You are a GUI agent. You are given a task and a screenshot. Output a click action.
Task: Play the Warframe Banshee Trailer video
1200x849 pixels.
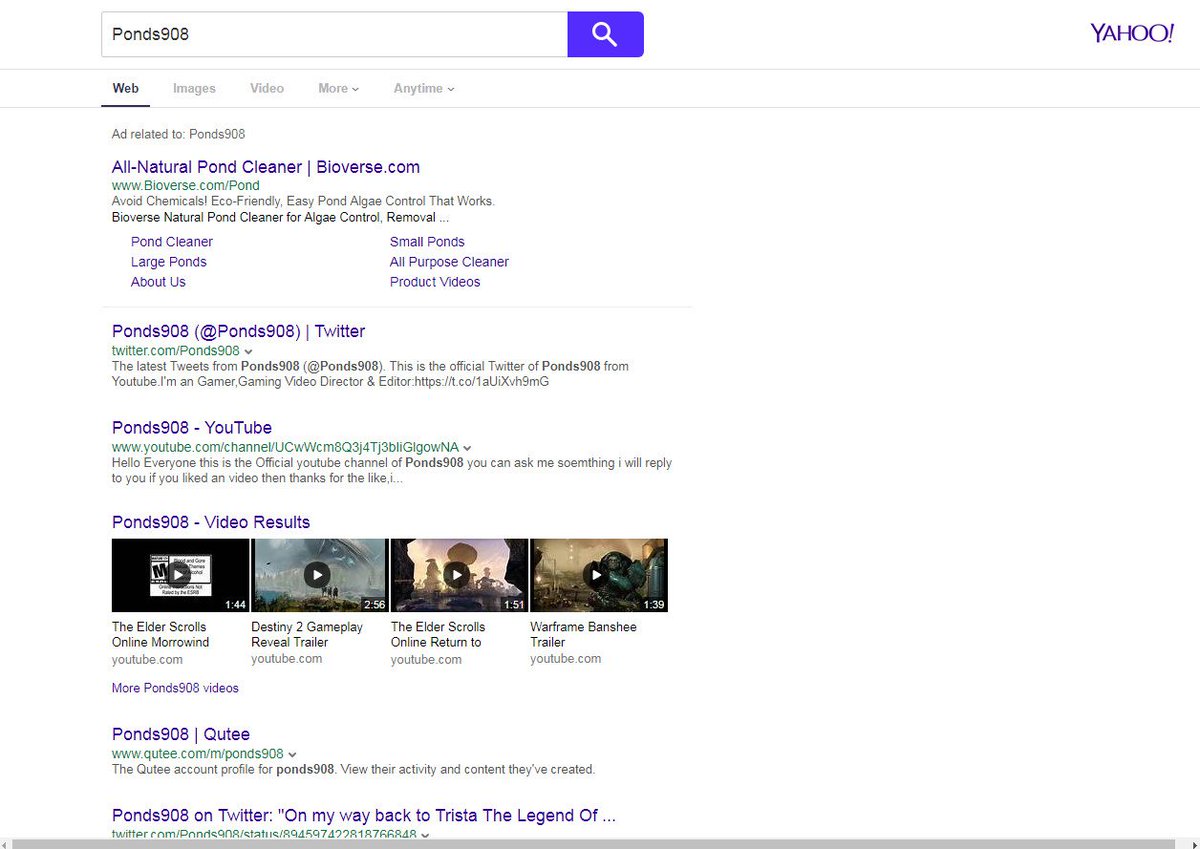coord(598,575)
